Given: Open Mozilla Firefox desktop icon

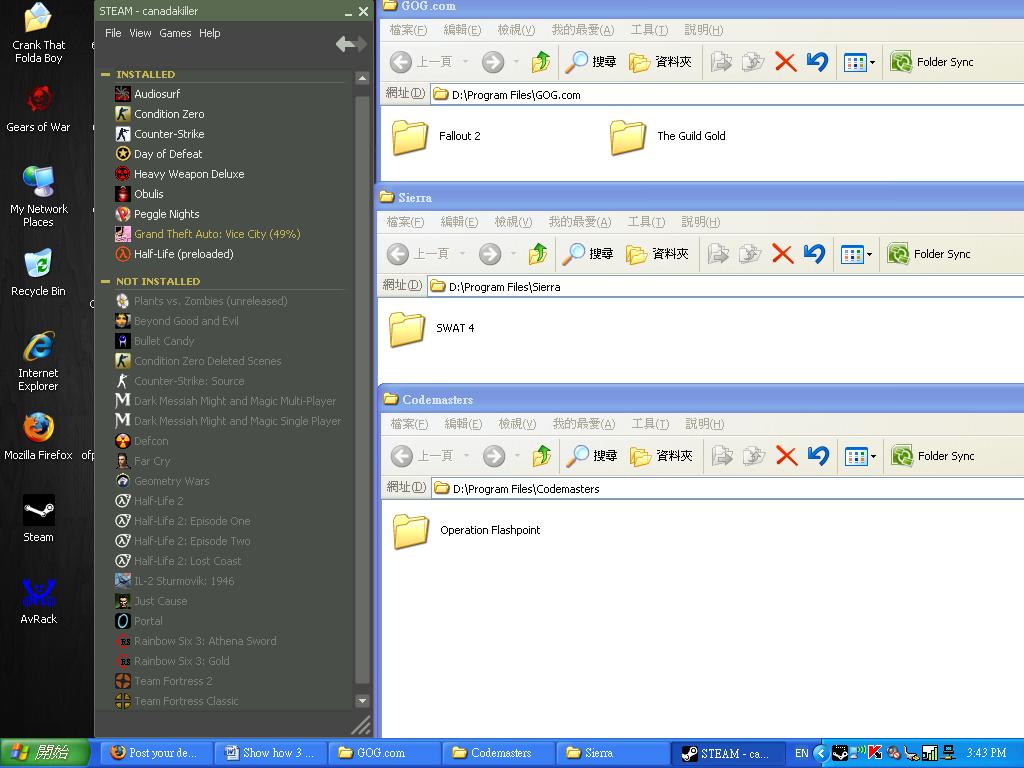Looking at the screenshot, I should point(39,436).
